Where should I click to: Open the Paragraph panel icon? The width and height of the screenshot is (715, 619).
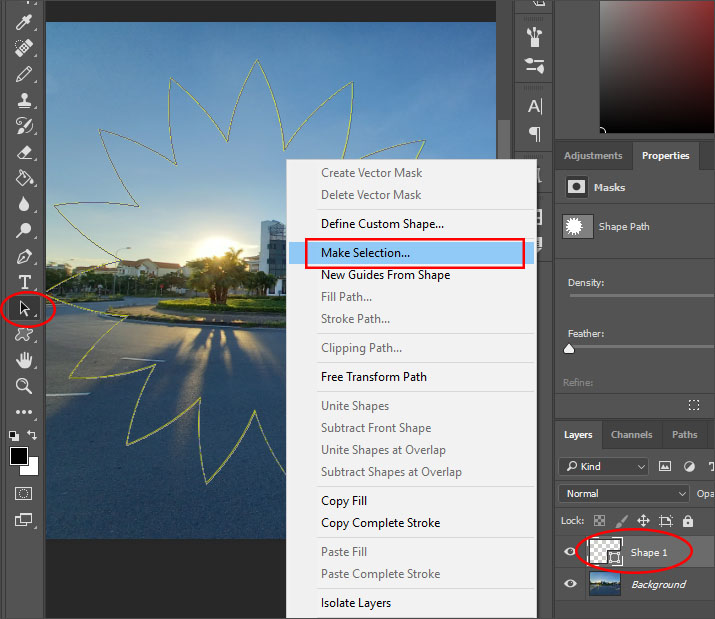click(x=535, y=134)
